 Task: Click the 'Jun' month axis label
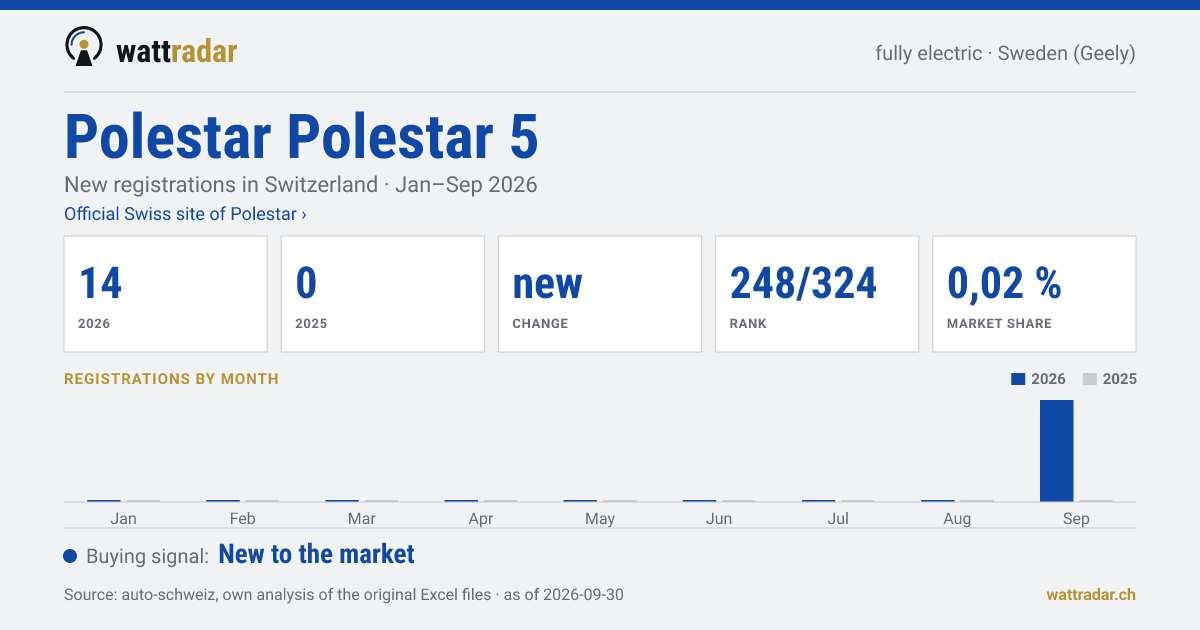pos(719,518)
